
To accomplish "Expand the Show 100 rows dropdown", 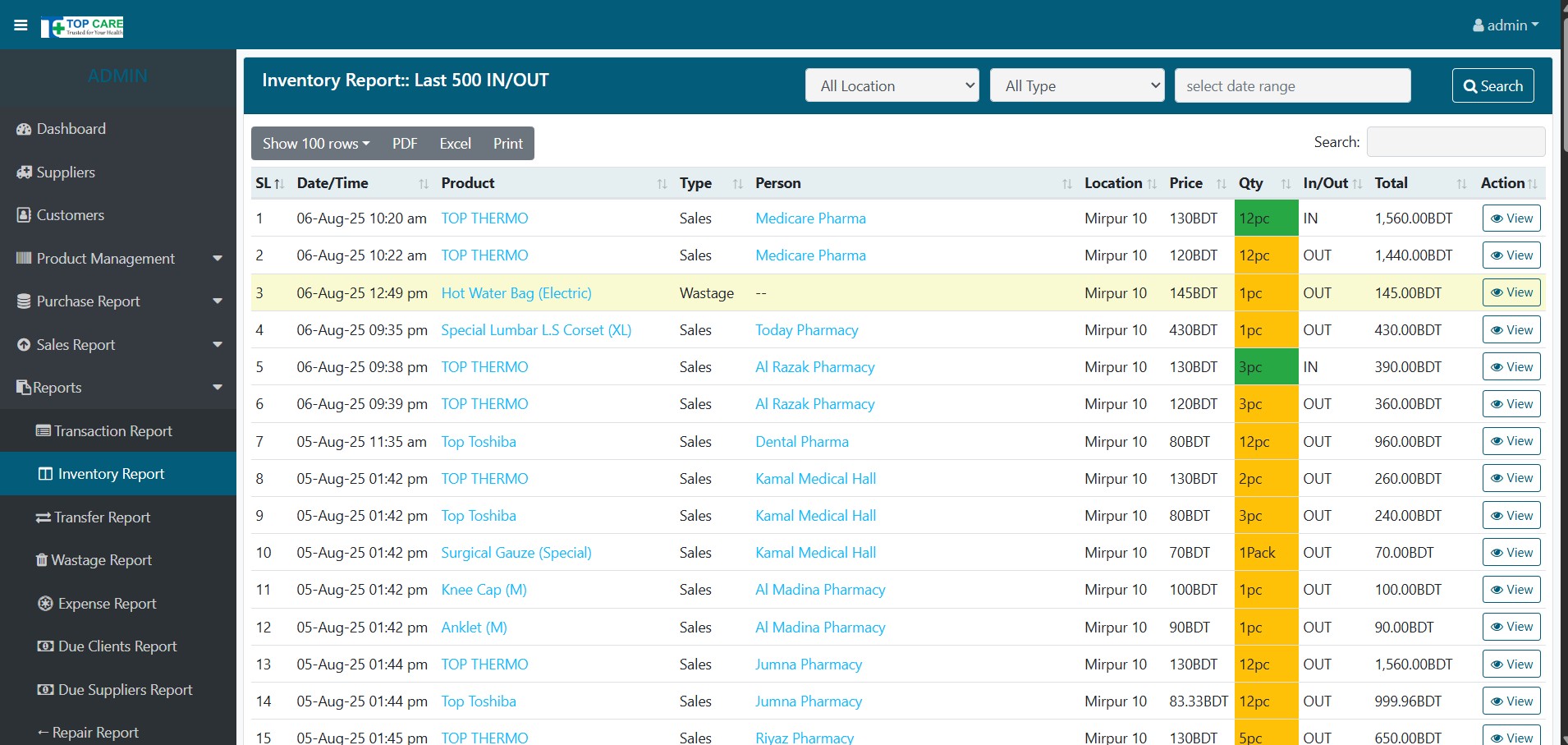I will point(315,144).
